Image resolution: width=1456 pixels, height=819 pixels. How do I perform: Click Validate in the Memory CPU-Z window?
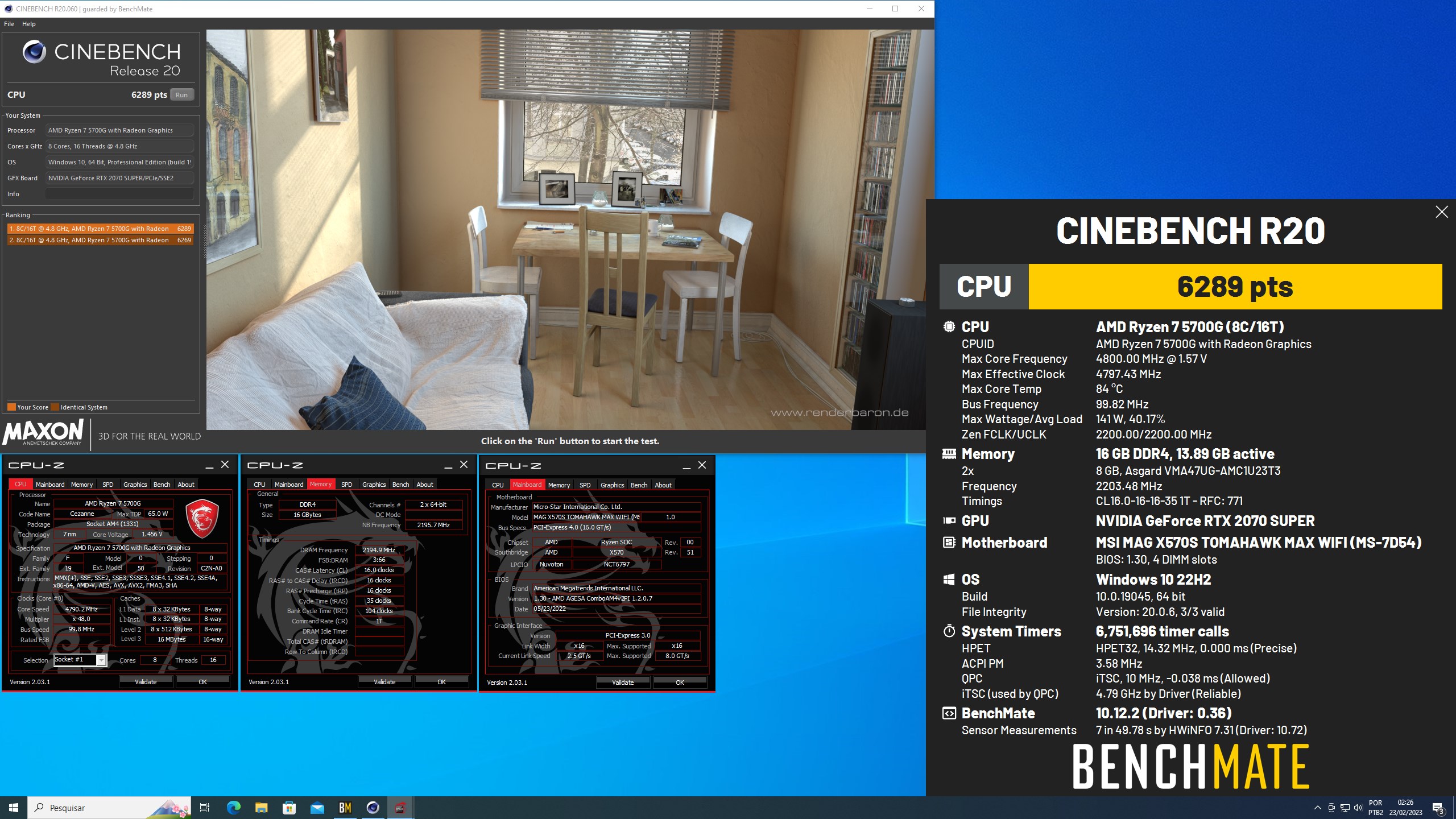[x=384, y=681]
